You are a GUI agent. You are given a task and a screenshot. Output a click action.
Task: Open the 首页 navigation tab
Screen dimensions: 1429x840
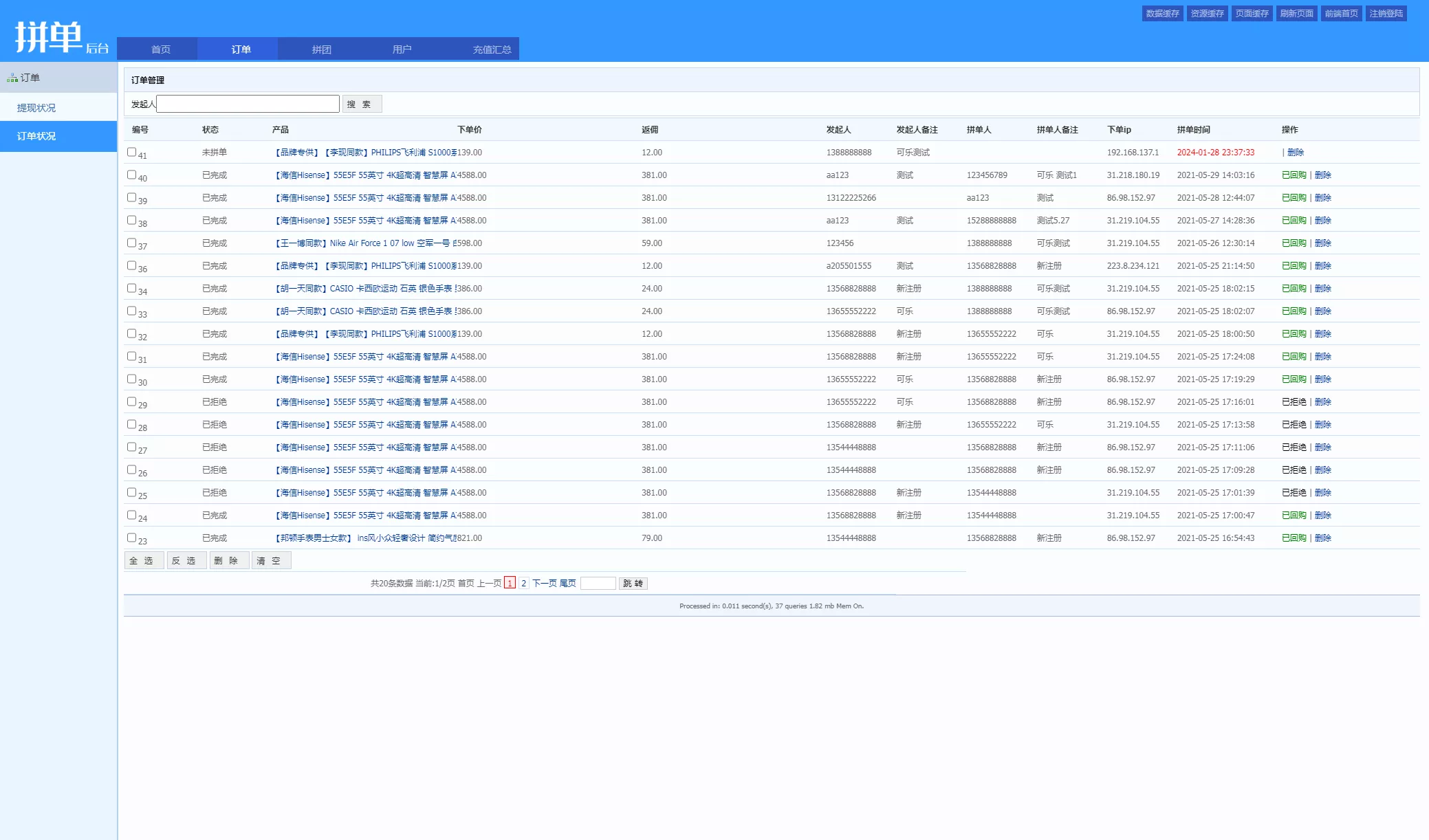click(x=161, y=49)
